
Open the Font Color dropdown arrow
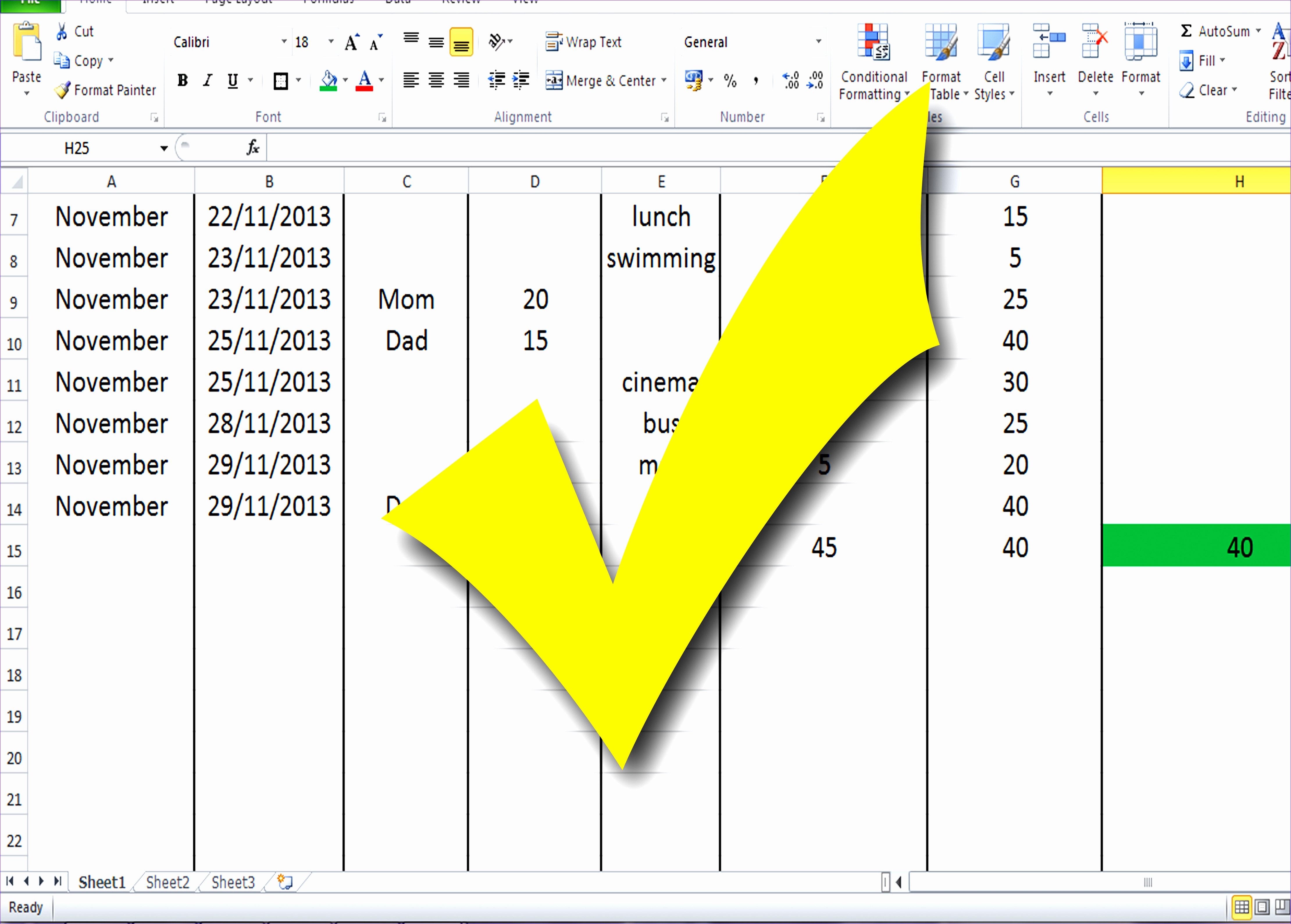coord(381,81)
